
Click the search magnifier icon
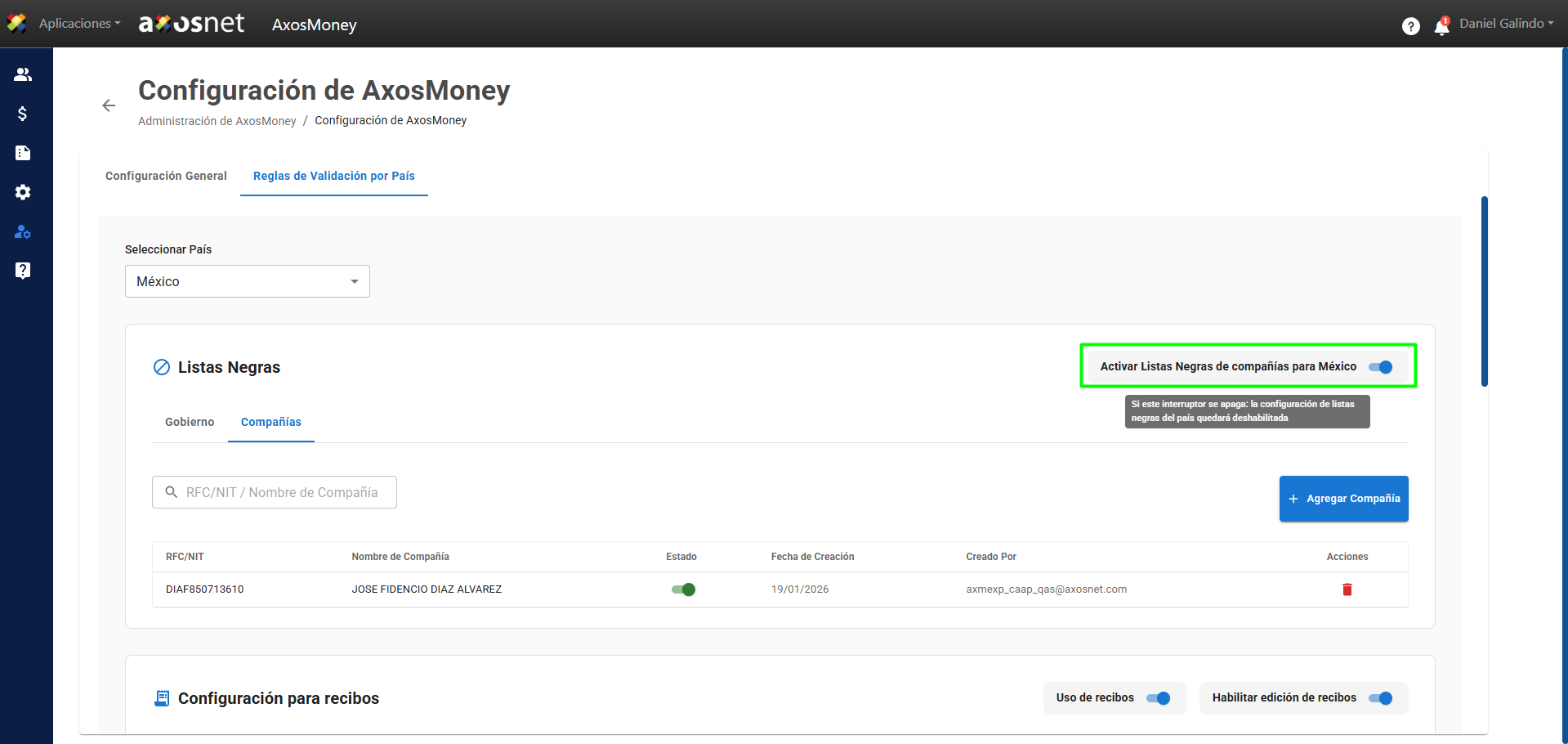(172, 492)
